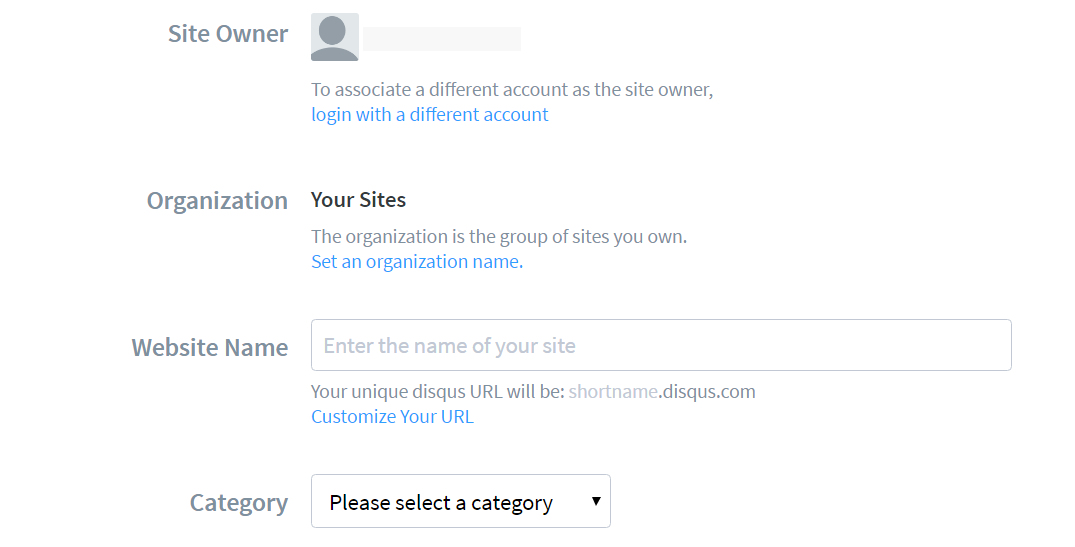This screenshot has height=547, width=1075.
Task: Click the 'Website Name' label
Action: [x=210, y=348]
